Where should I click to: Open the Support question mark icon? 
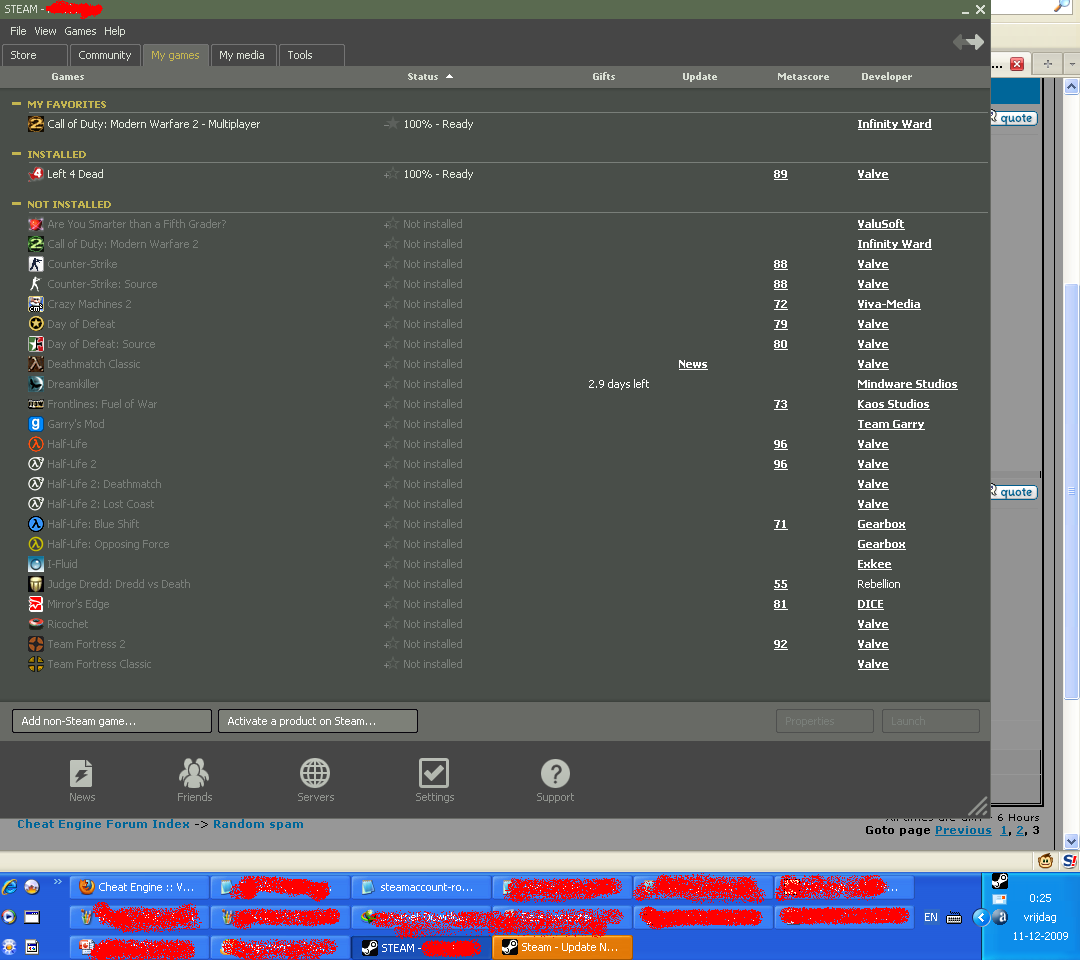click(x=555, y=773)
